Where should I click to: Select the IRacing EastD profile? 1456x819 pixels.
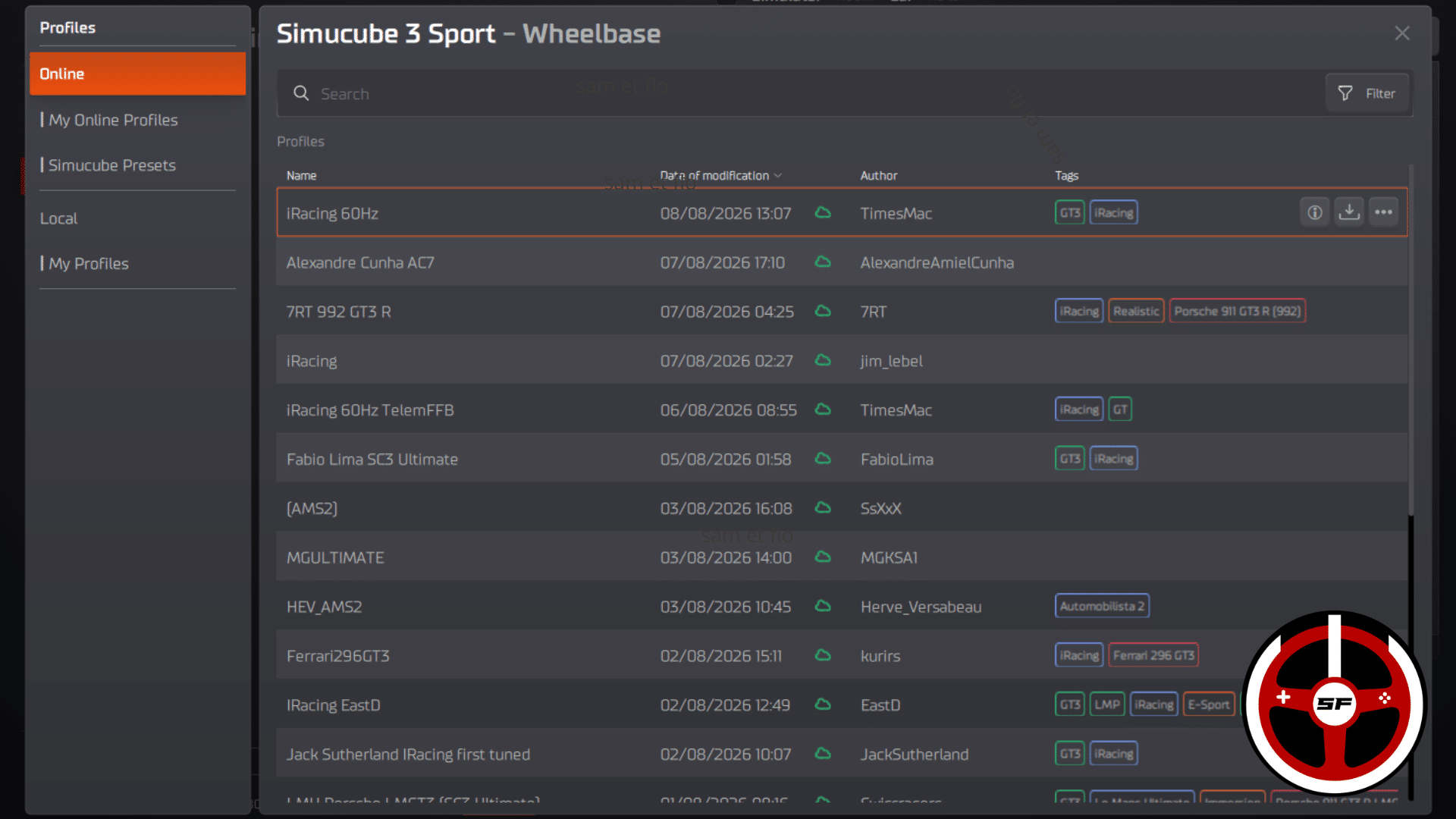point(333,705)
